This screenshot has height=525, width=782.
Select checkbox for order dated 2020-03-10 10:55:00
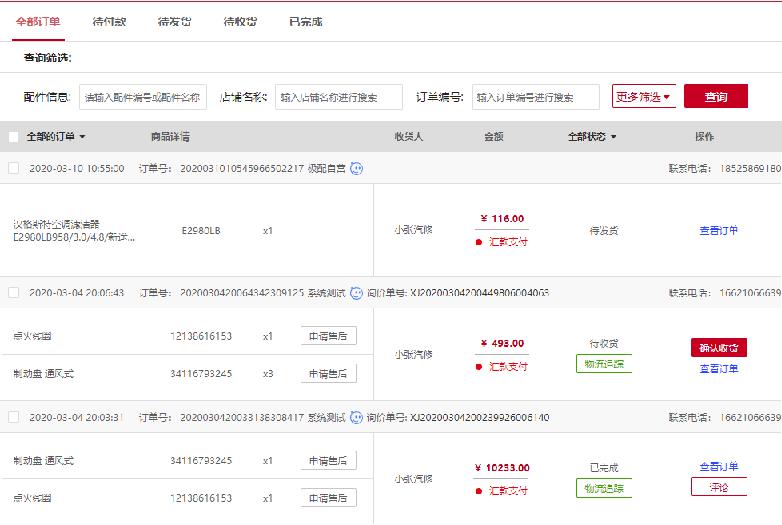[14, 169]
